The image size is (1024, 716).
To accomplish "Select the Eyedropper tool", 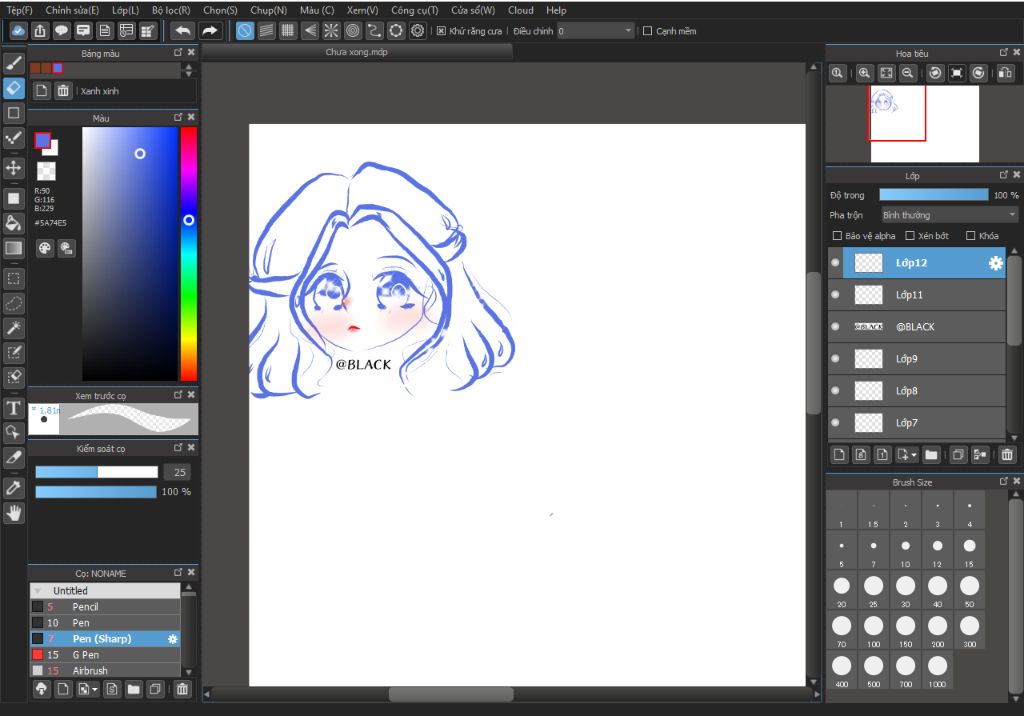I will pos(14,488).
